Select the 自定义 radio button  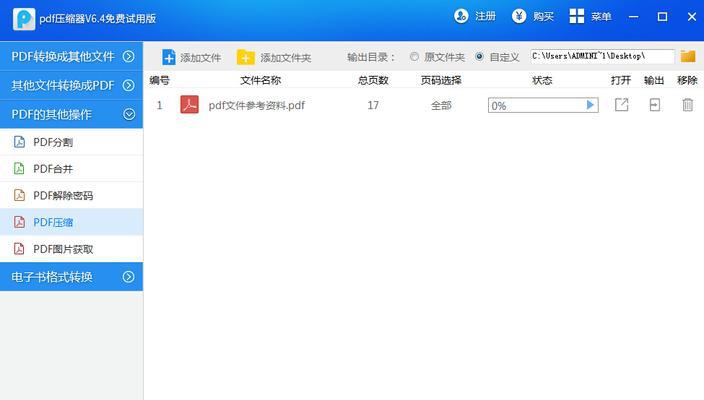point(480,57)
